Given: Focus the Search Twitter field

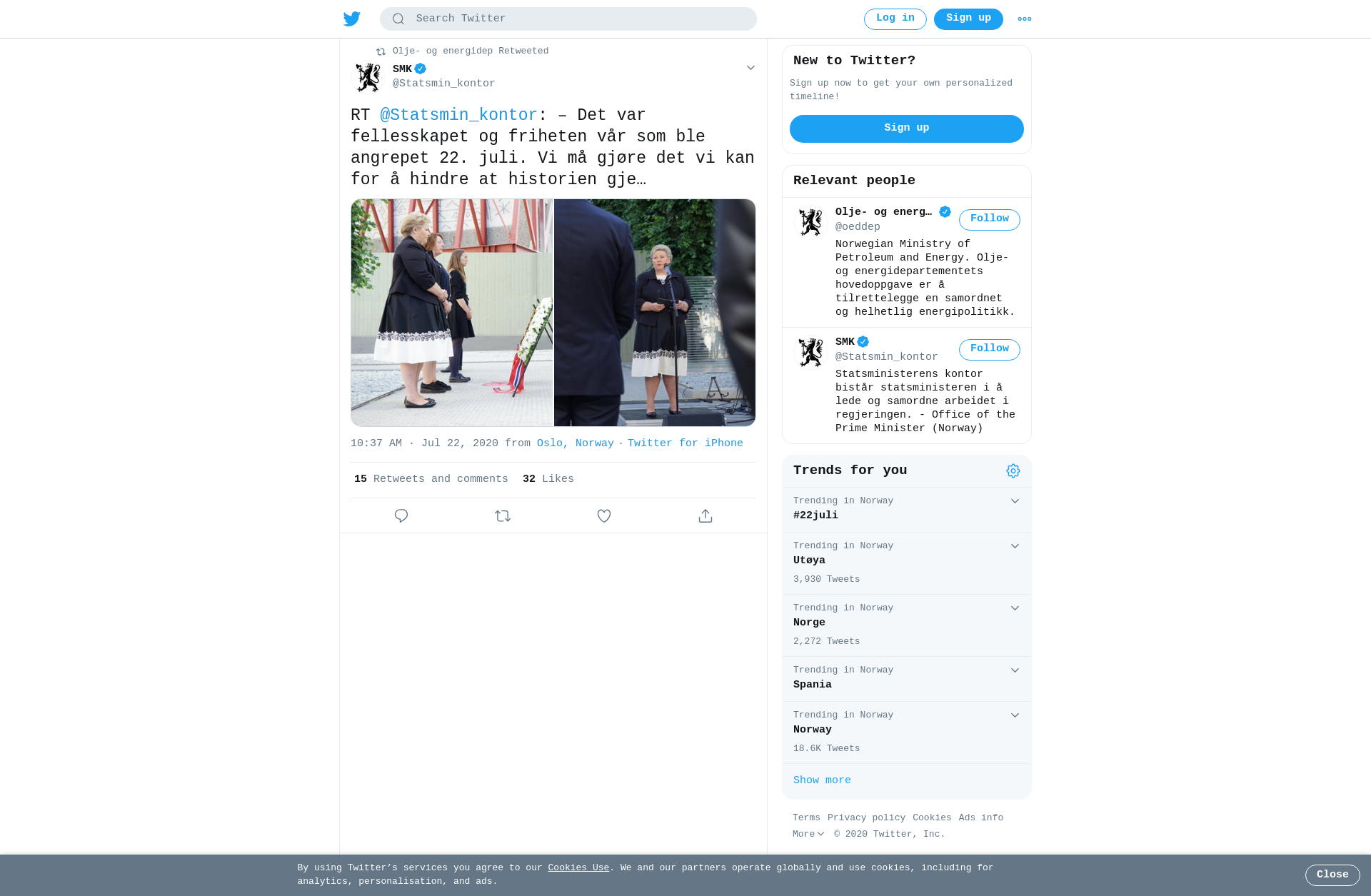Looking at the screenshot, I should point(568,19).
